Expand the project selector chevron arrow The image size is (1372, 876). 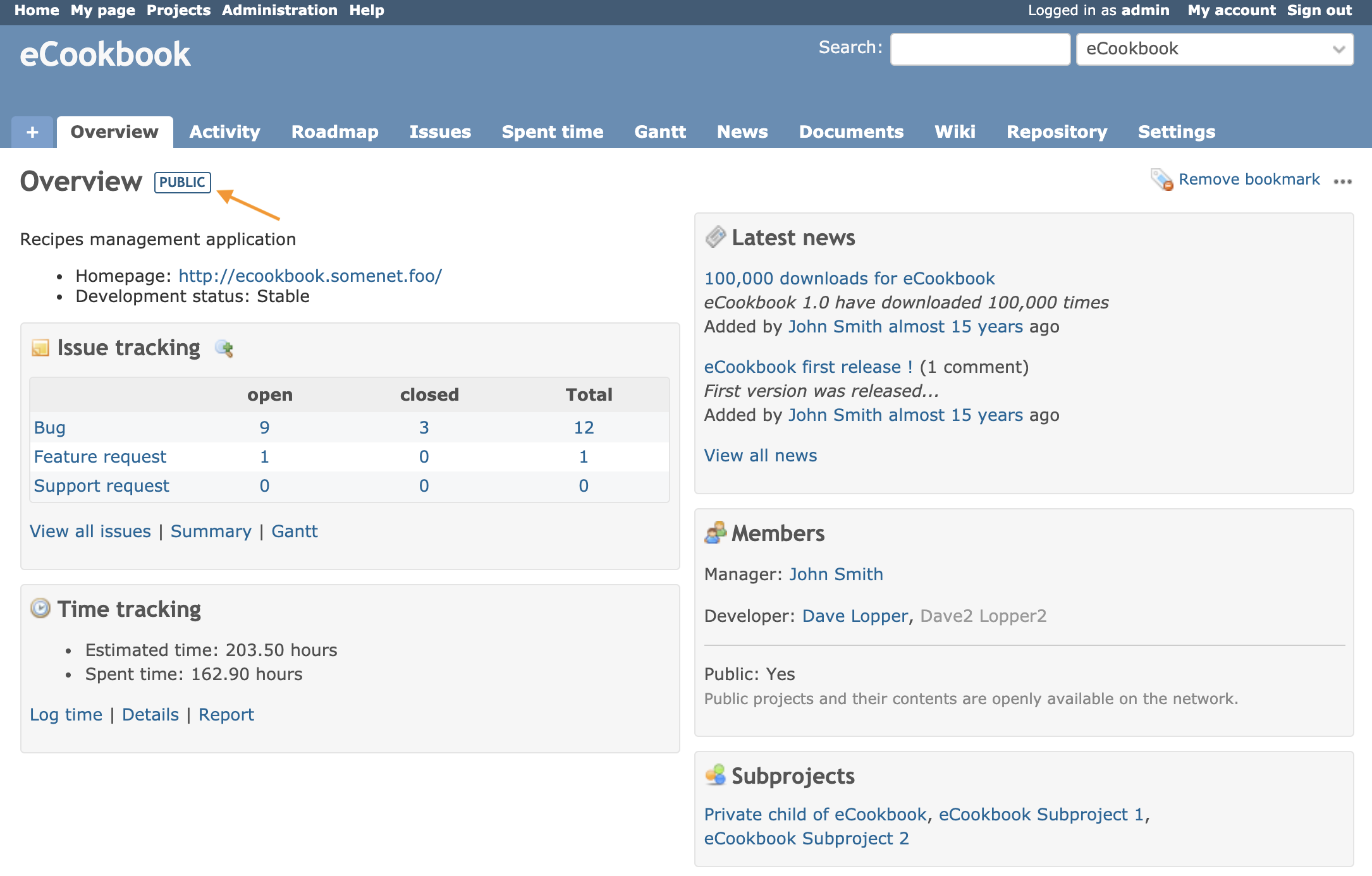point(1338,49)
